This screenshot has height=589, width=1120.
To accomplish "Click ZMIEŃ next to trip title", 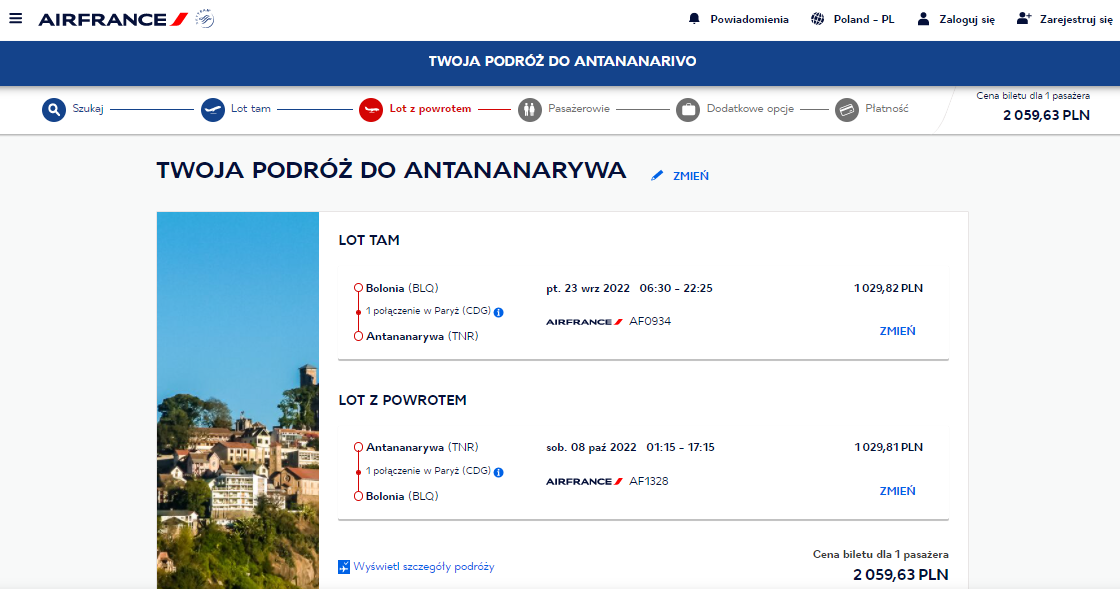I will [x=691, y=176].
